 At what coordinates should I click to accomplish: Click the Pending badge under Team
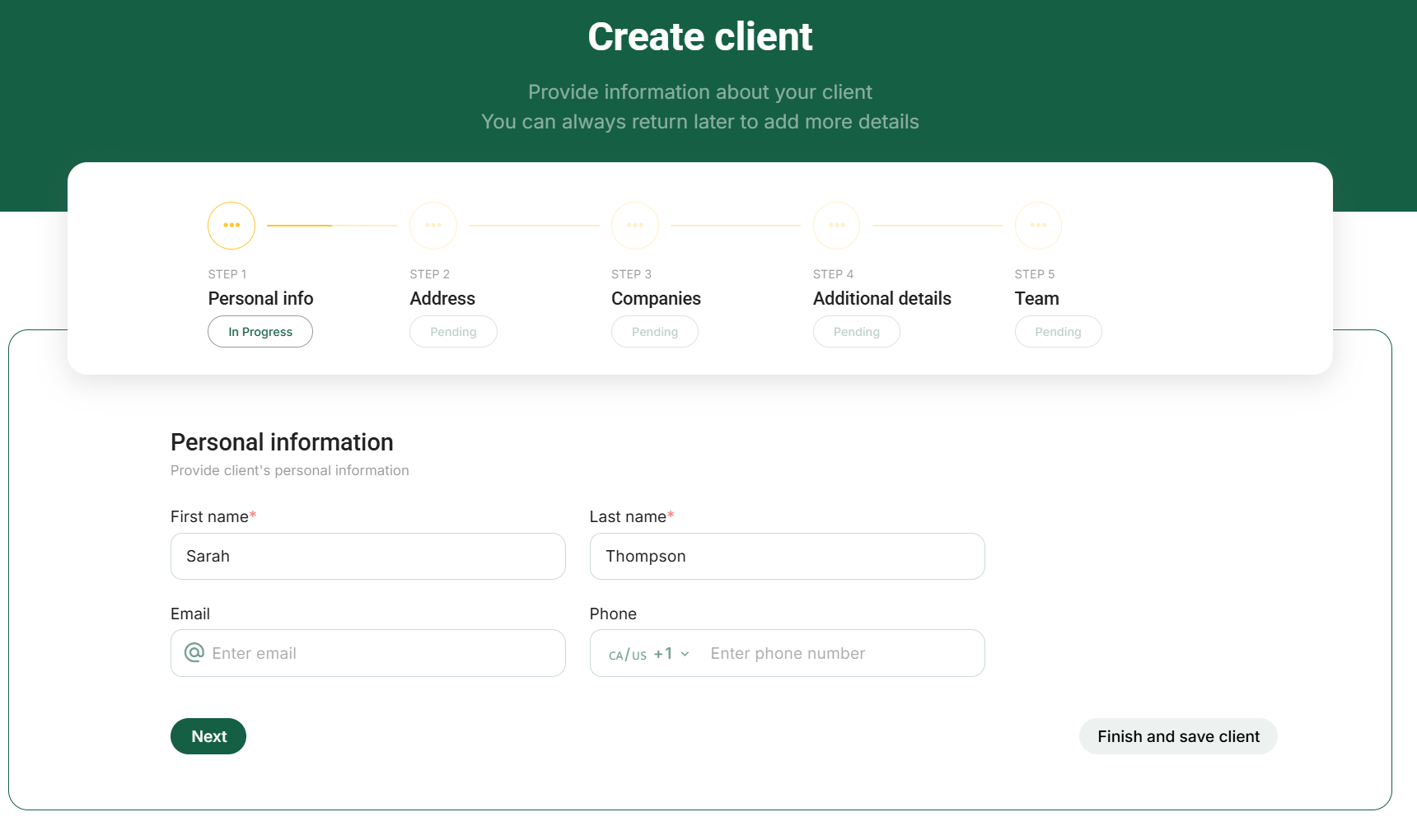[x=1058, y=332]
